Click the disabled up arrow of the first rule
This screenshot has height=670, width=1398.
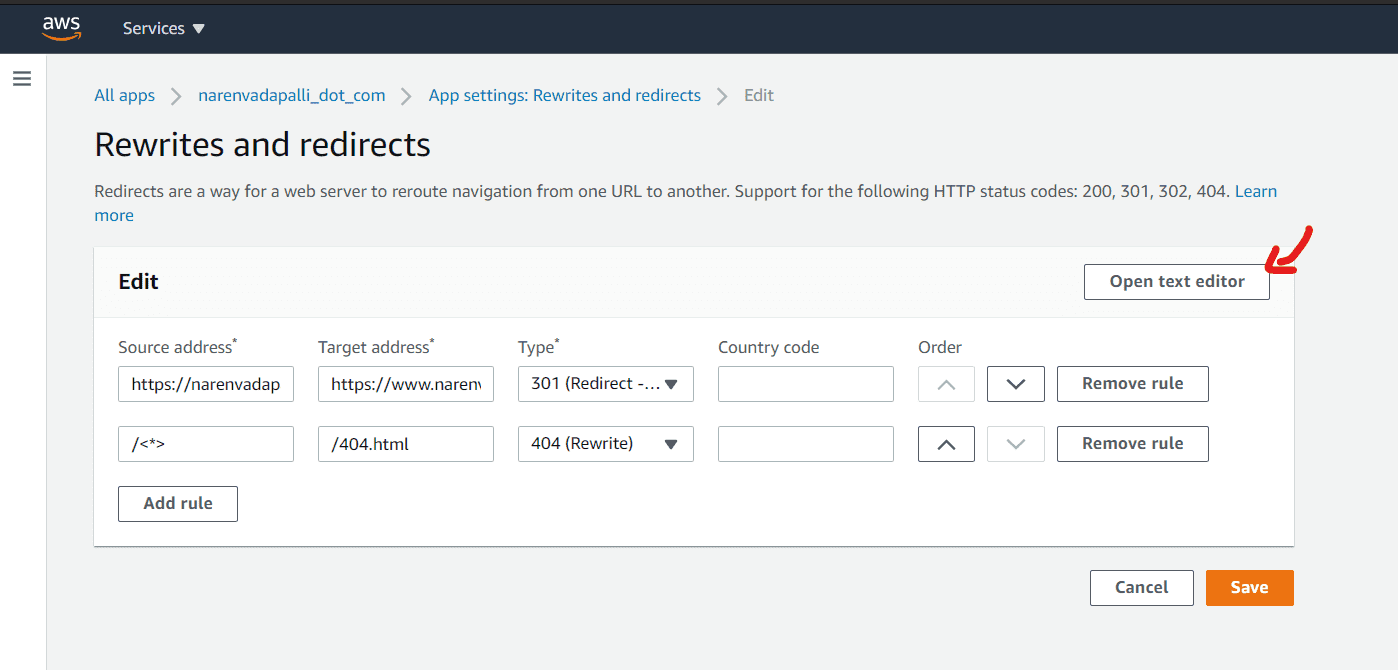coord(946,384)
